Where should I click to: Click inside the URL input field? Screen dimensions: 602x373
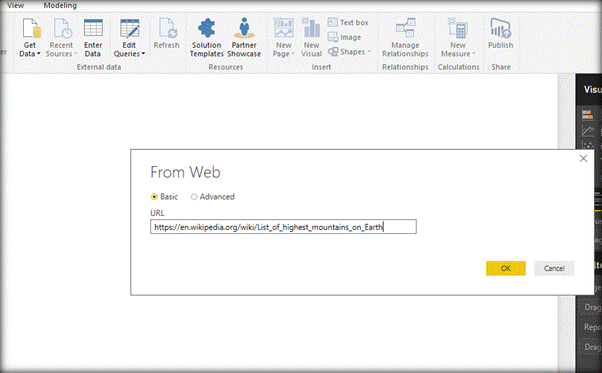tap(283, 227)
